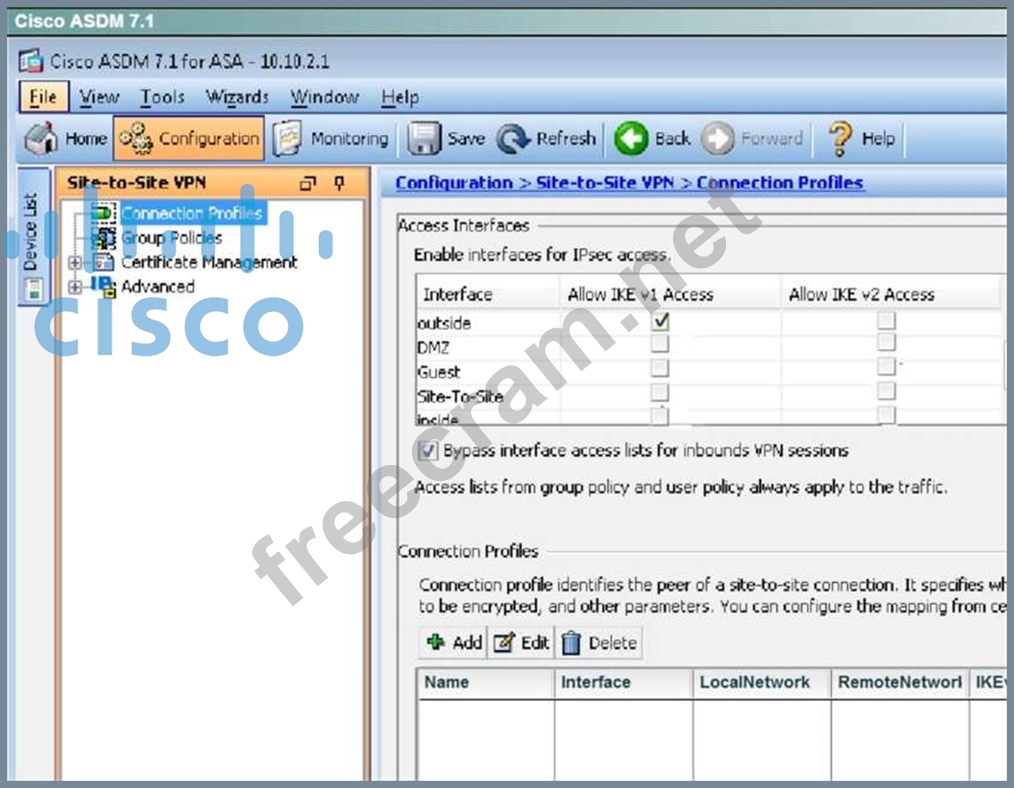Image resolution: width=1014 pixels, height=788 pixels.
Task: Uncheck IKE v1 Access for outside interface
Action: coord(660,322)
